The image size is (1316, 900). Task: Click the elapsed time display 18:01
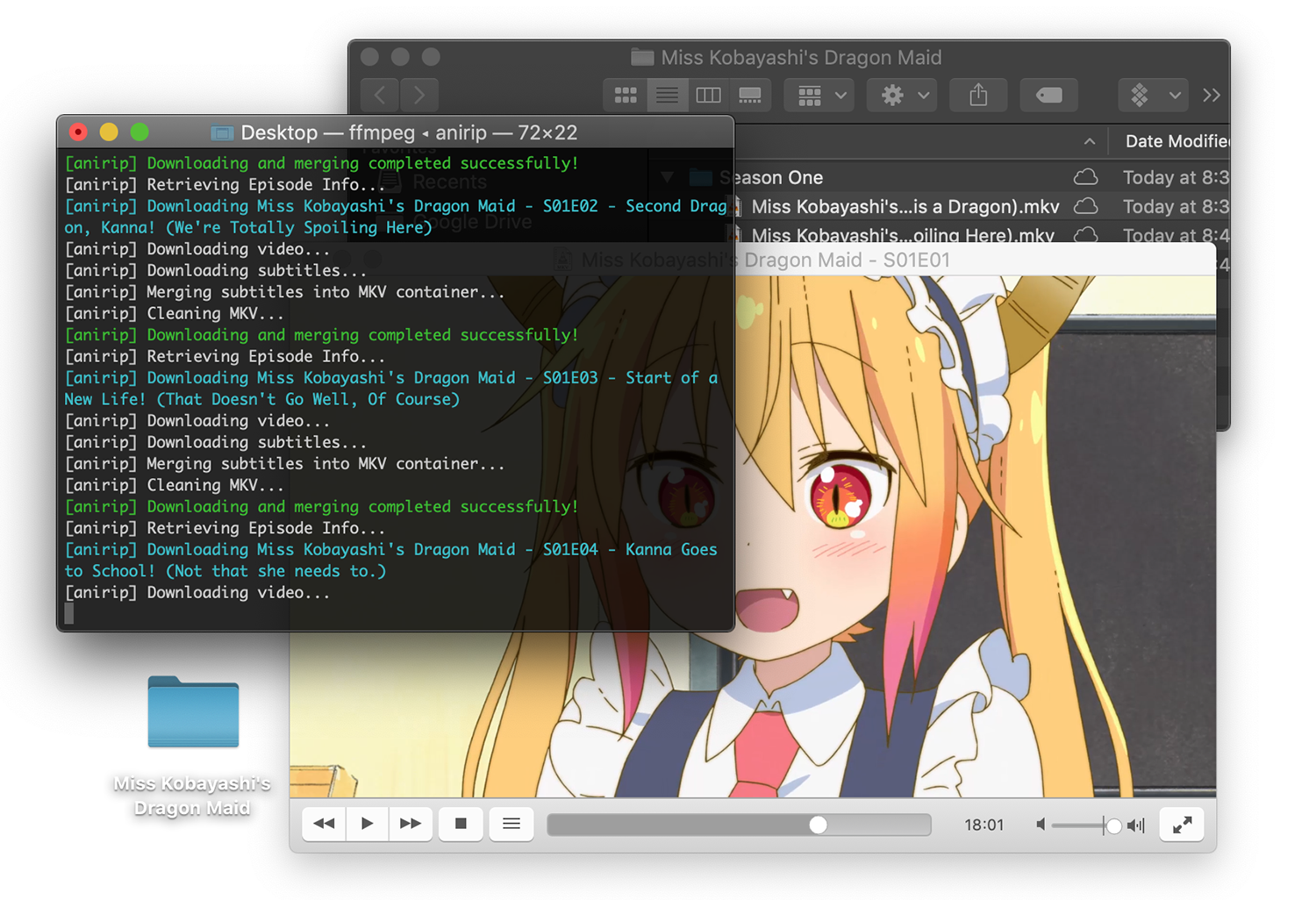point(983,825)
